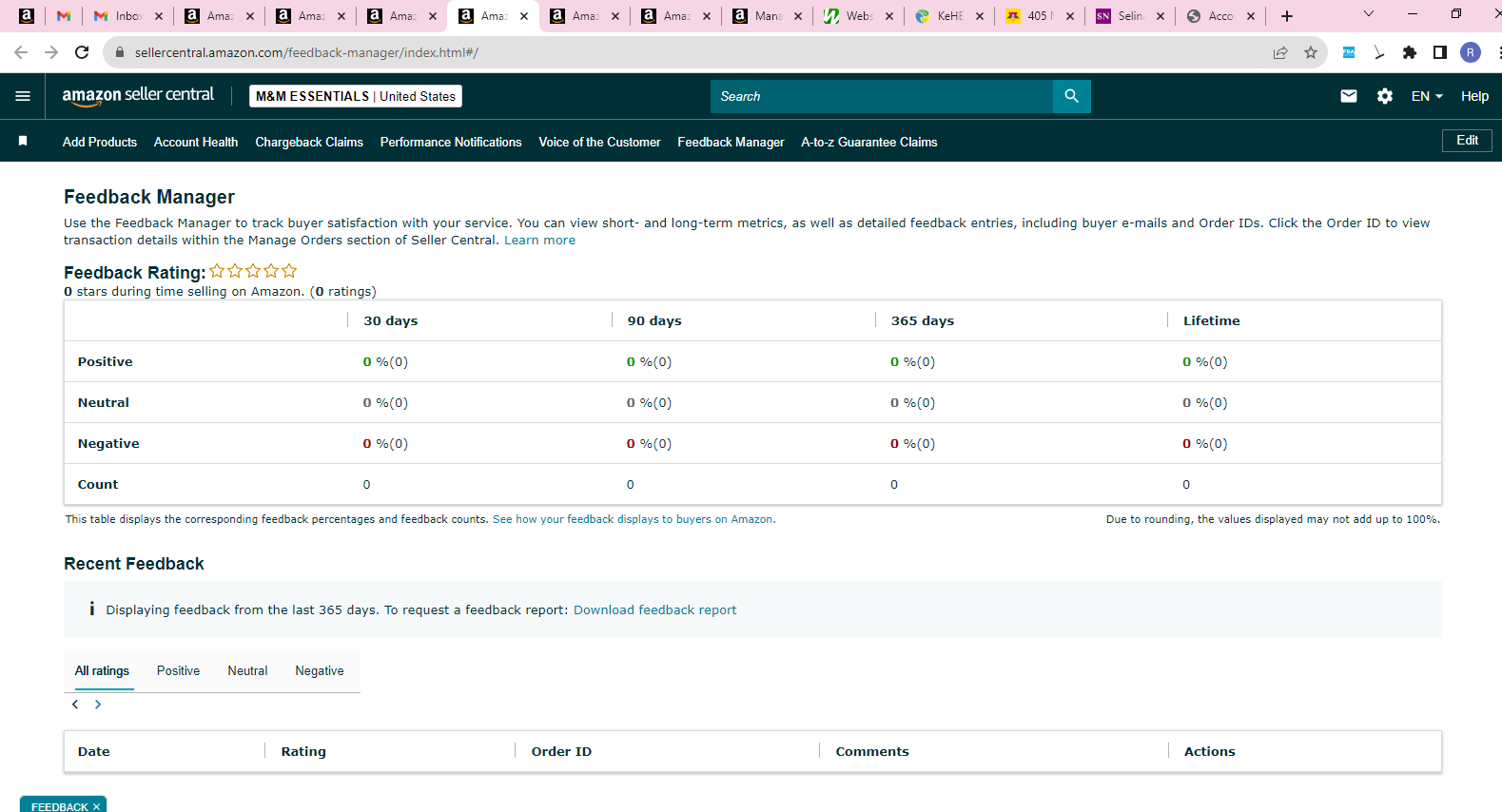Click the magnifier search button

coord(1071,96)
